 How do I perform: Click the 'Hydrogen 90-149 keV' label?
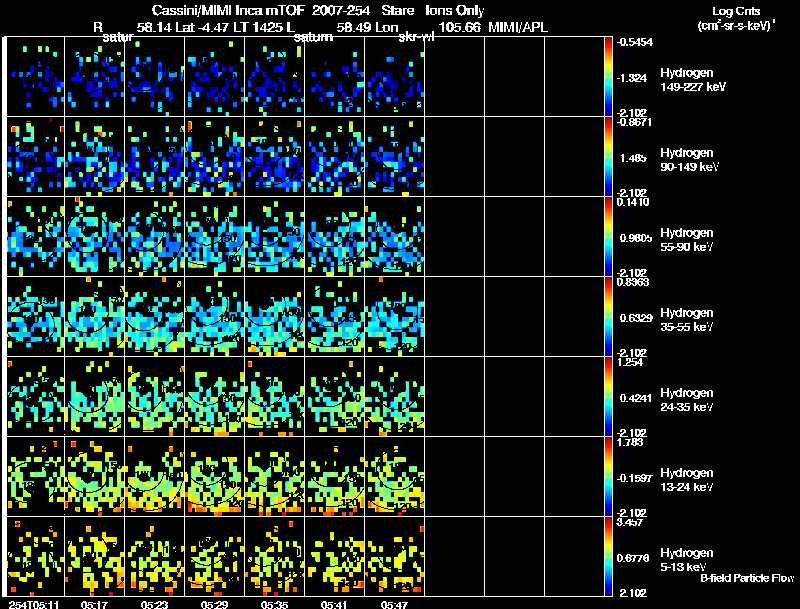[689, 160]
